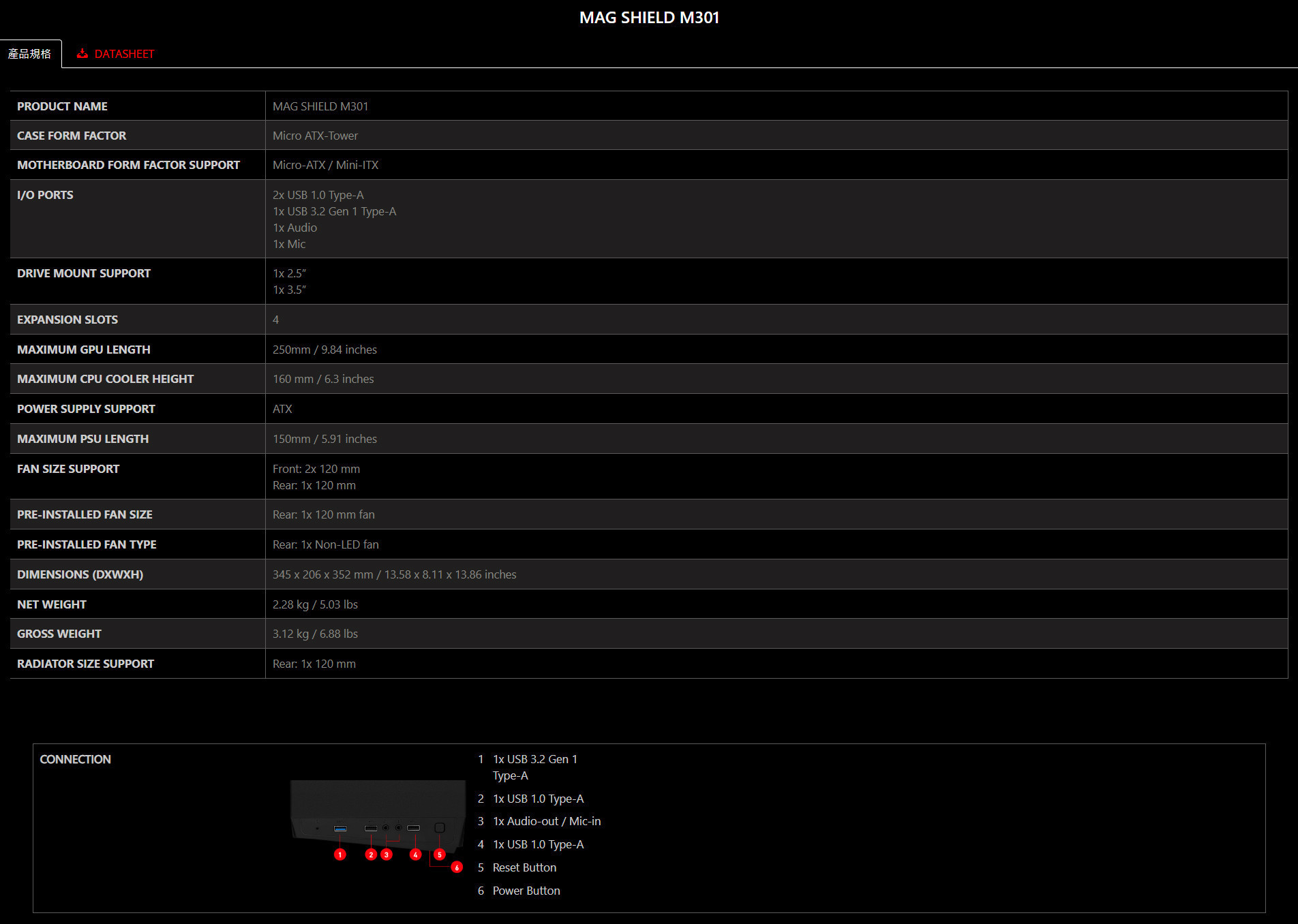Click the Power Button legend entry
This screenshot has height=924, width=1298.
[526, 891]
